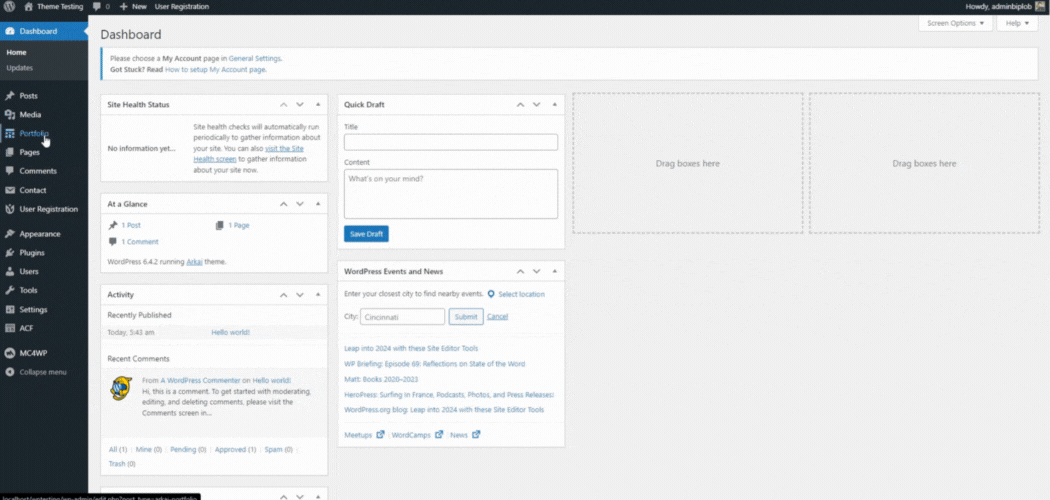The width and height of the screenshot is (1050, 500).
Task: Click the WordCamps external link icon
Action: pyautogui.click(x=439, y=434)
